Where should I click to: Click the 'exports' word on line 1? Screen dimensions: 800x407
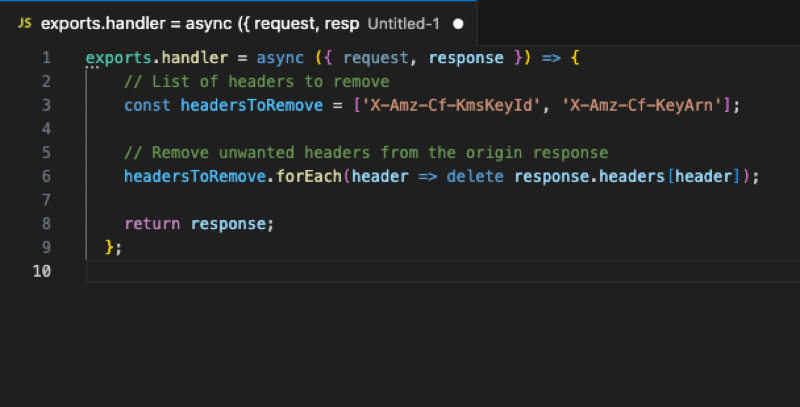[x=119, y=58]
